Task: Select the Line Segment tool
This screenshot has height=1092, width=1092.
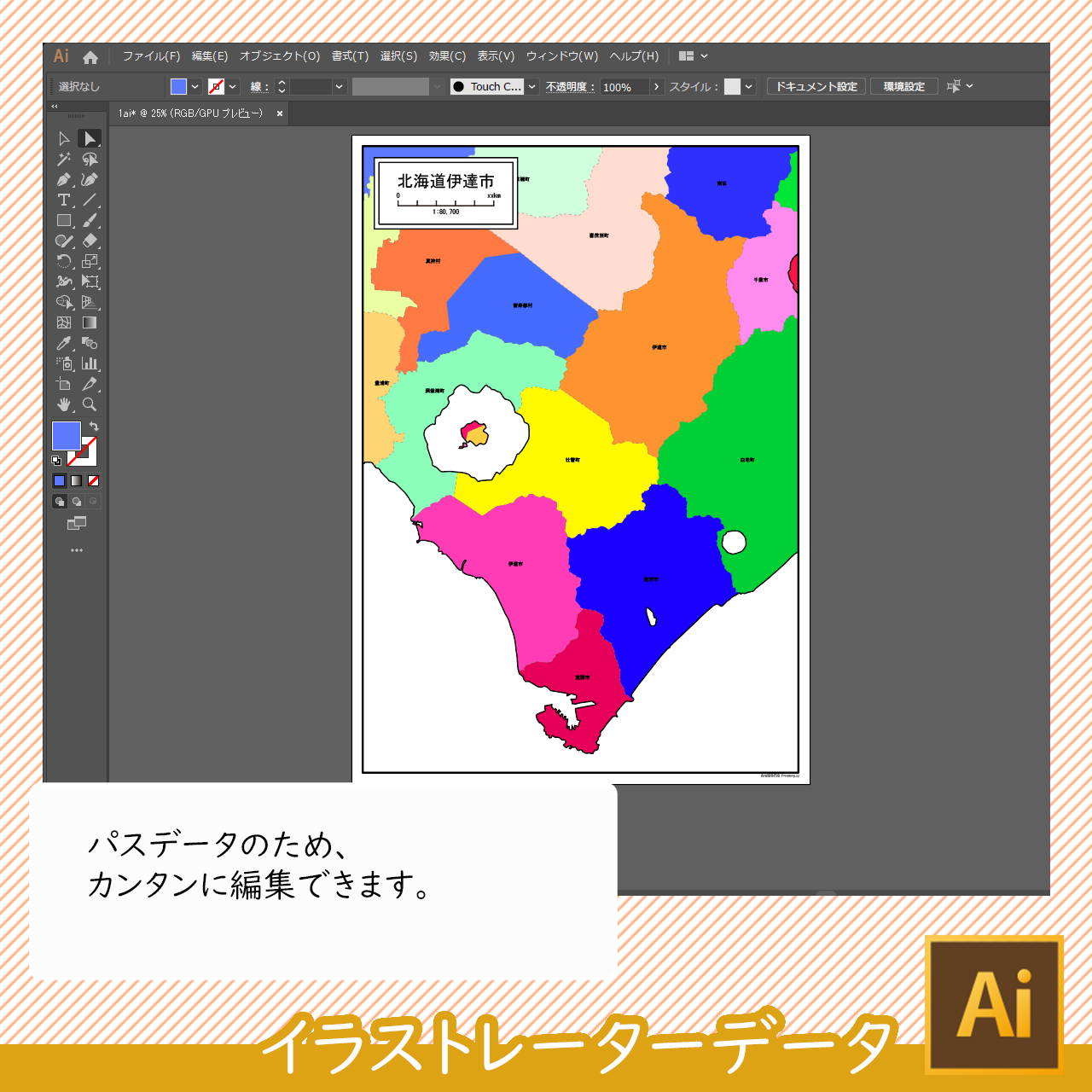Action: tap(90, 200)
